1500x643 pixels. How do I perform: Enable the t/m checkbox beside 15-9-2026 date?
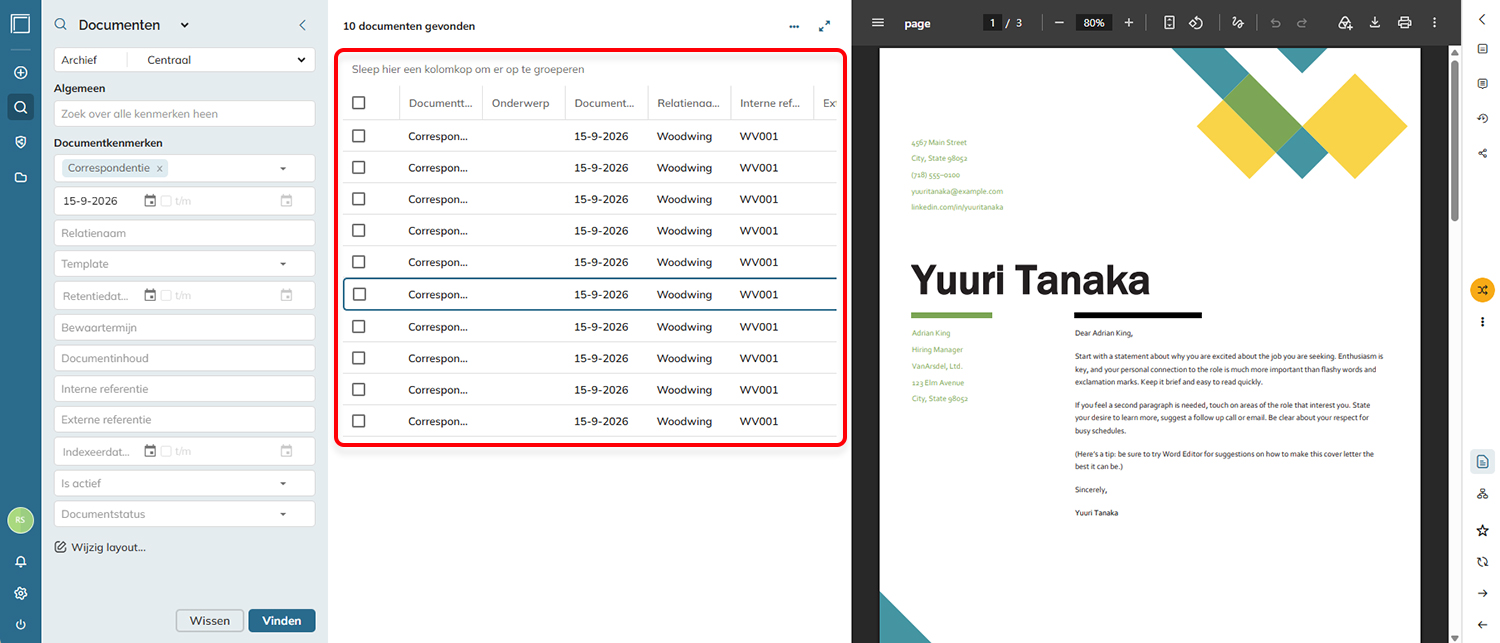166,201
